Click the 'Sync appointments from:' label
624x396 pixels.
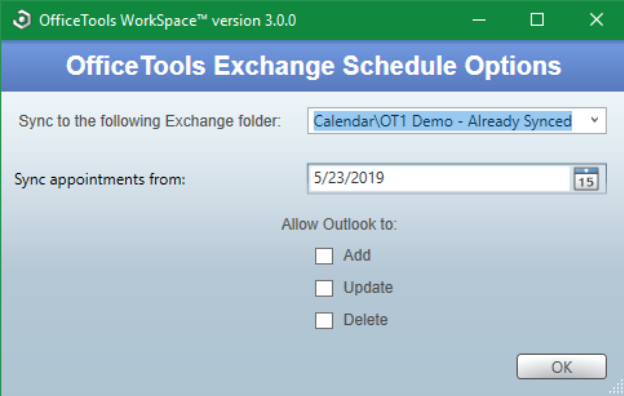(100, 179)
